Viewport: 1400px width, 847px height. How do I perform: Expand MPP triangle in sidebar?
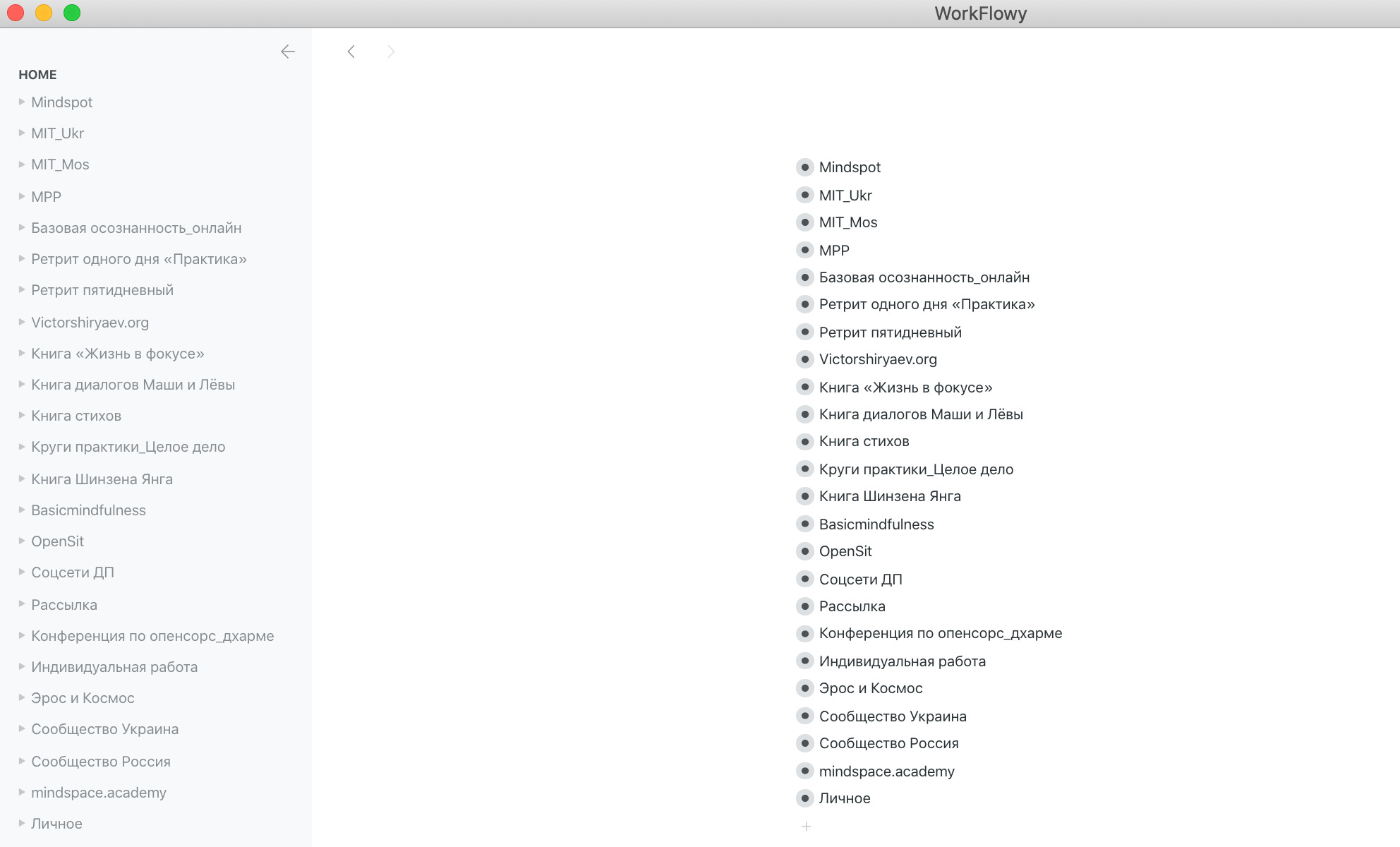point(22,196)
